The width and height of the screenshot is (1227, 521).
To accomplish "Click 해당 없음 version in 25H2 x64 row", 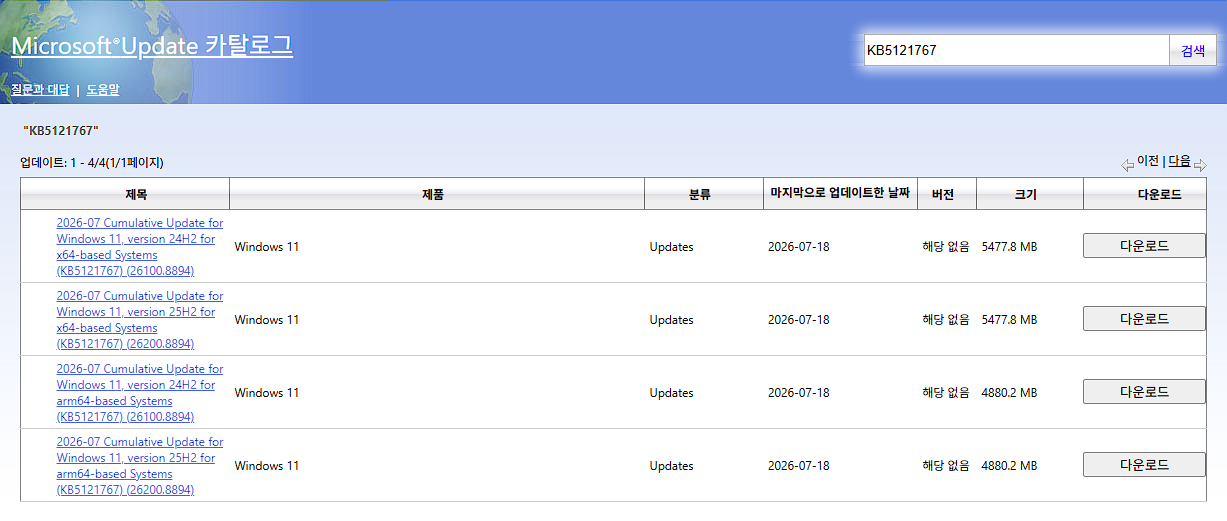I will click(946, 320).
